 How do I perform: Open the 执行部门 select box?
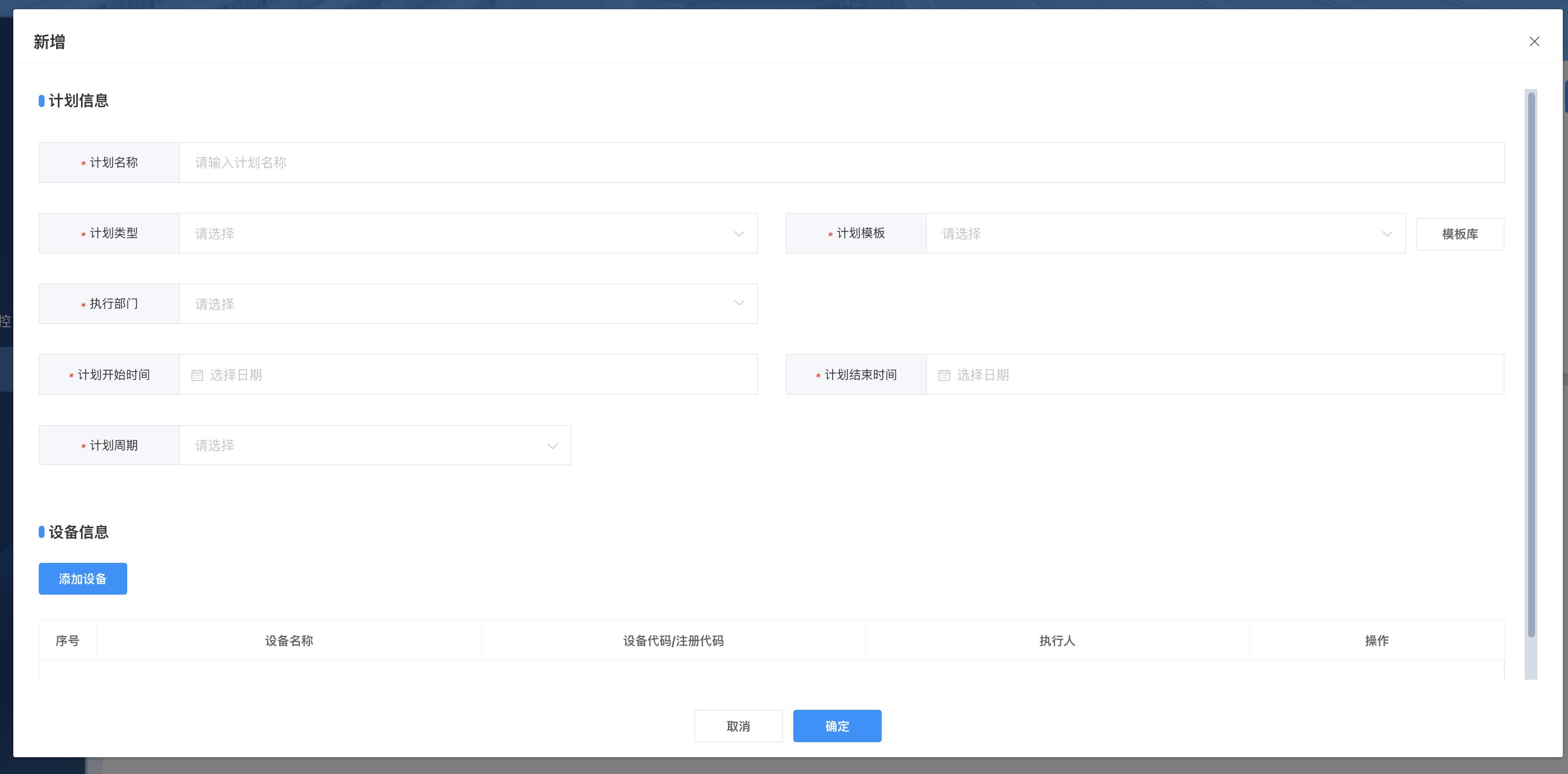pyautogui.click(x=463, y=304)
